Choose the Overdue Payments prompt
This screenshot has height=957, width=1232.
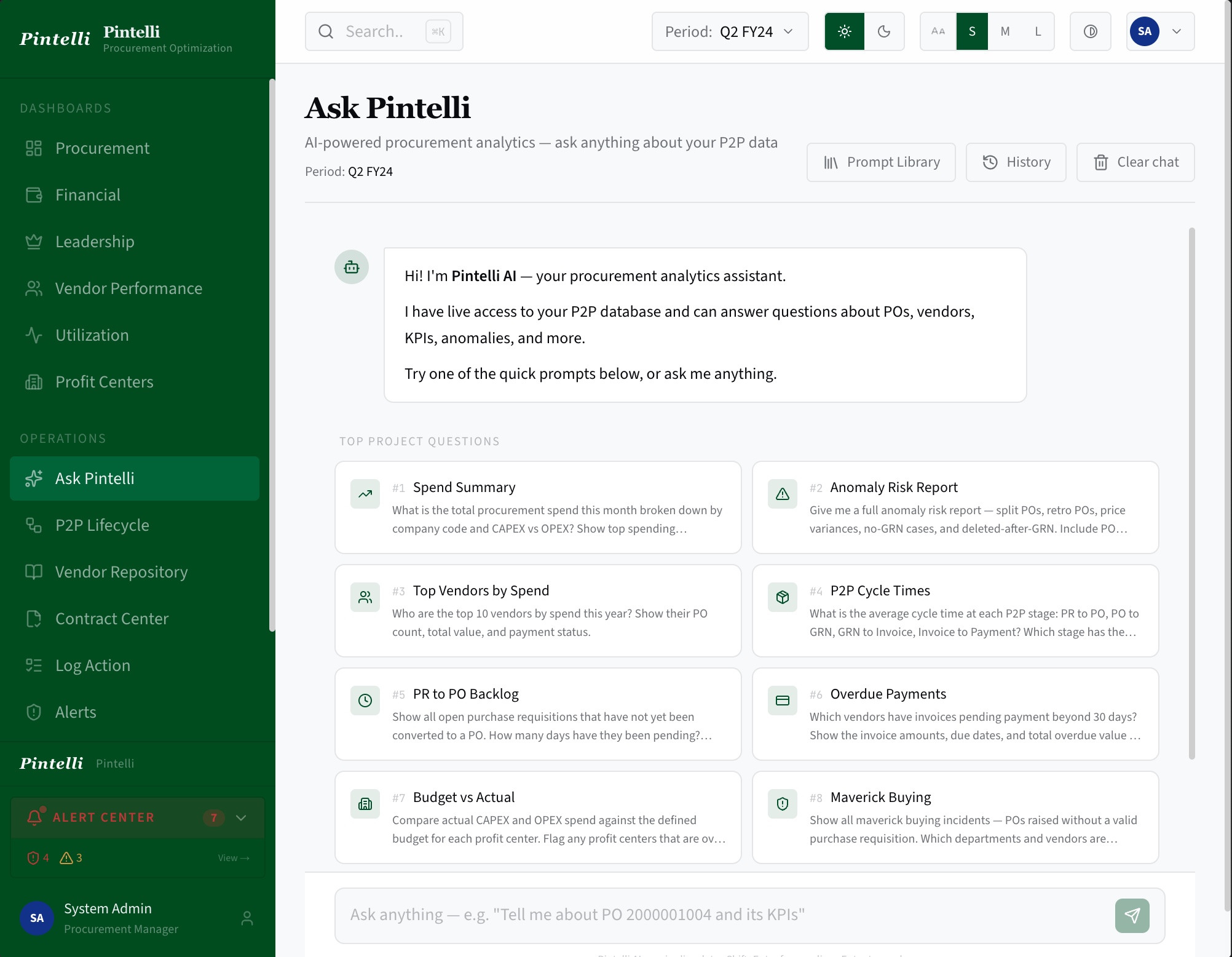[955, 714]
